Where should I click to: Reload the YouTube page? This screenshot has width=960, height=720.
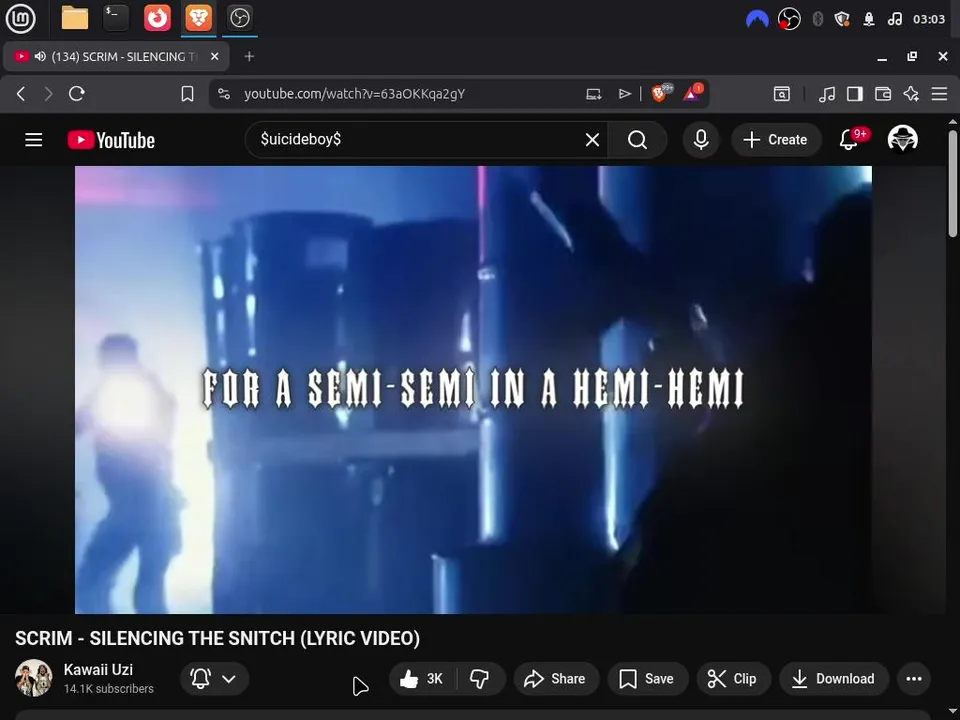(x=77, y=94)
